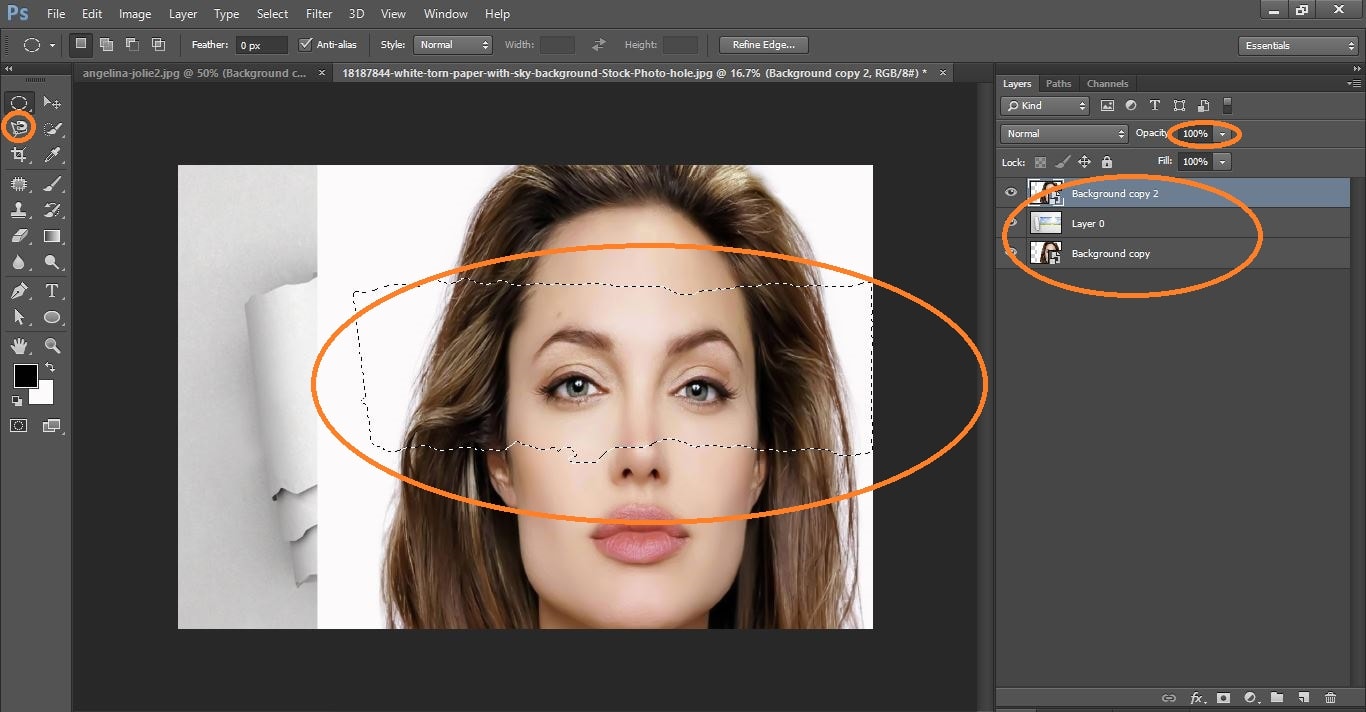The height and width of the screenshot is (712, 1366).
Task: Open the blending mode Normal dropdown
Action: click(1064, 133)
